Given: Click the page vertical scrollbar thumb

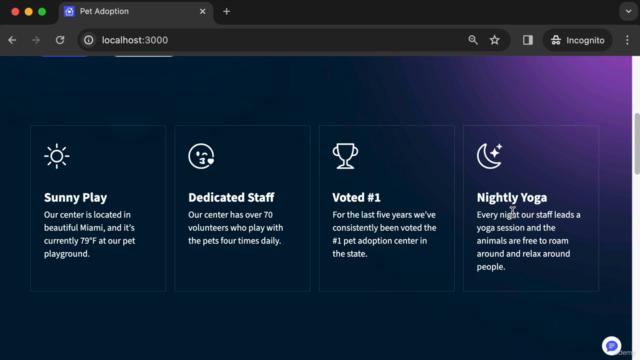Looking at the screenshot, I should tap(636, 144).
